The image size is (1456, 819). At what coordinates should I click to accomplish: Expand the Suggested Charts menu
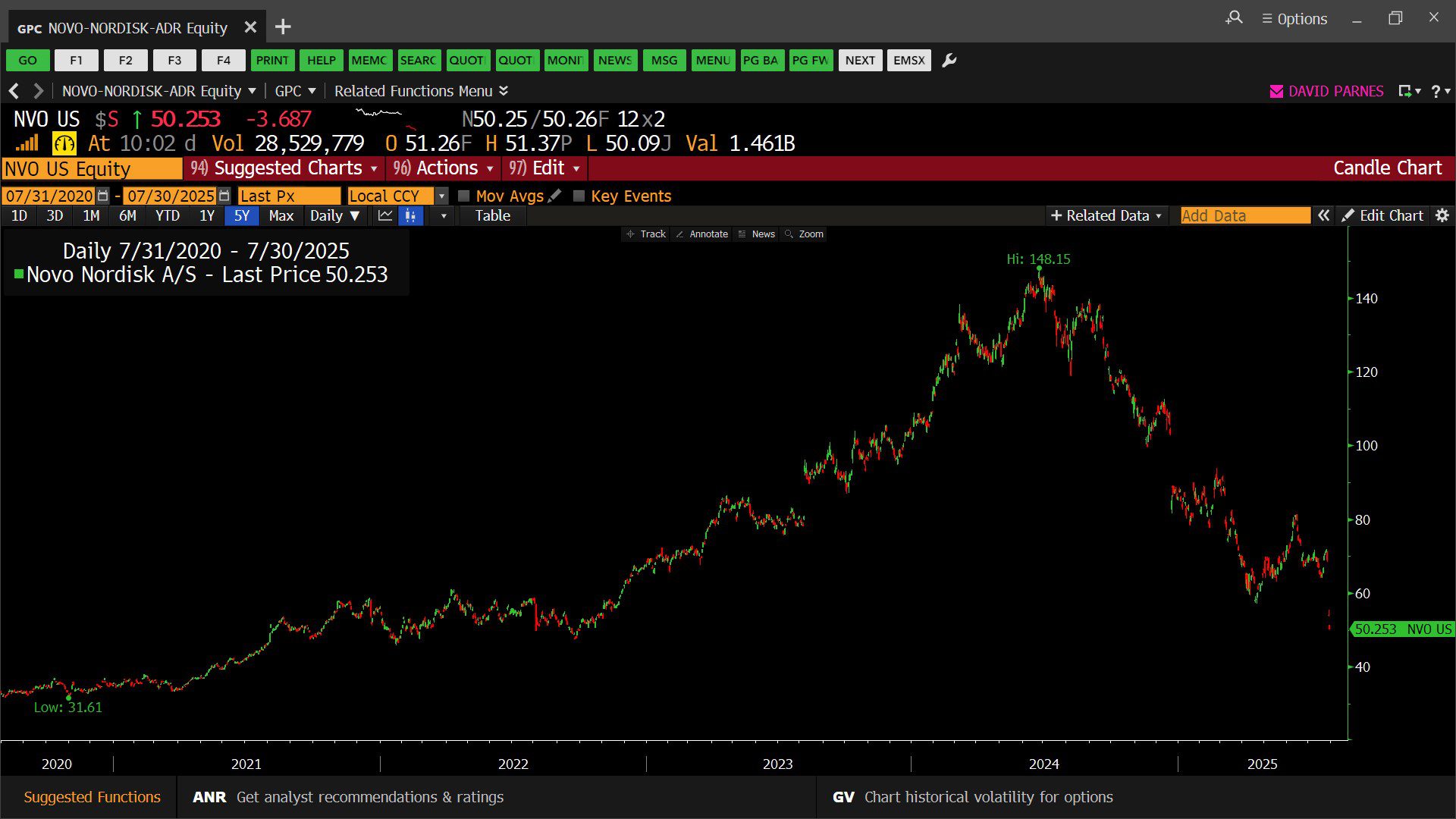point(284,168)
